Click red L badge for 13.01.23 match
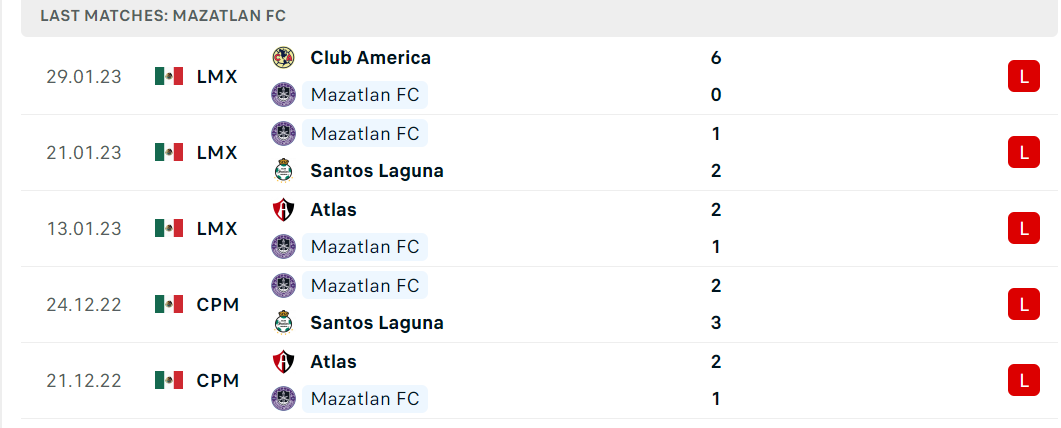Screen dimensions: 1061x428 click(1024, 229)
